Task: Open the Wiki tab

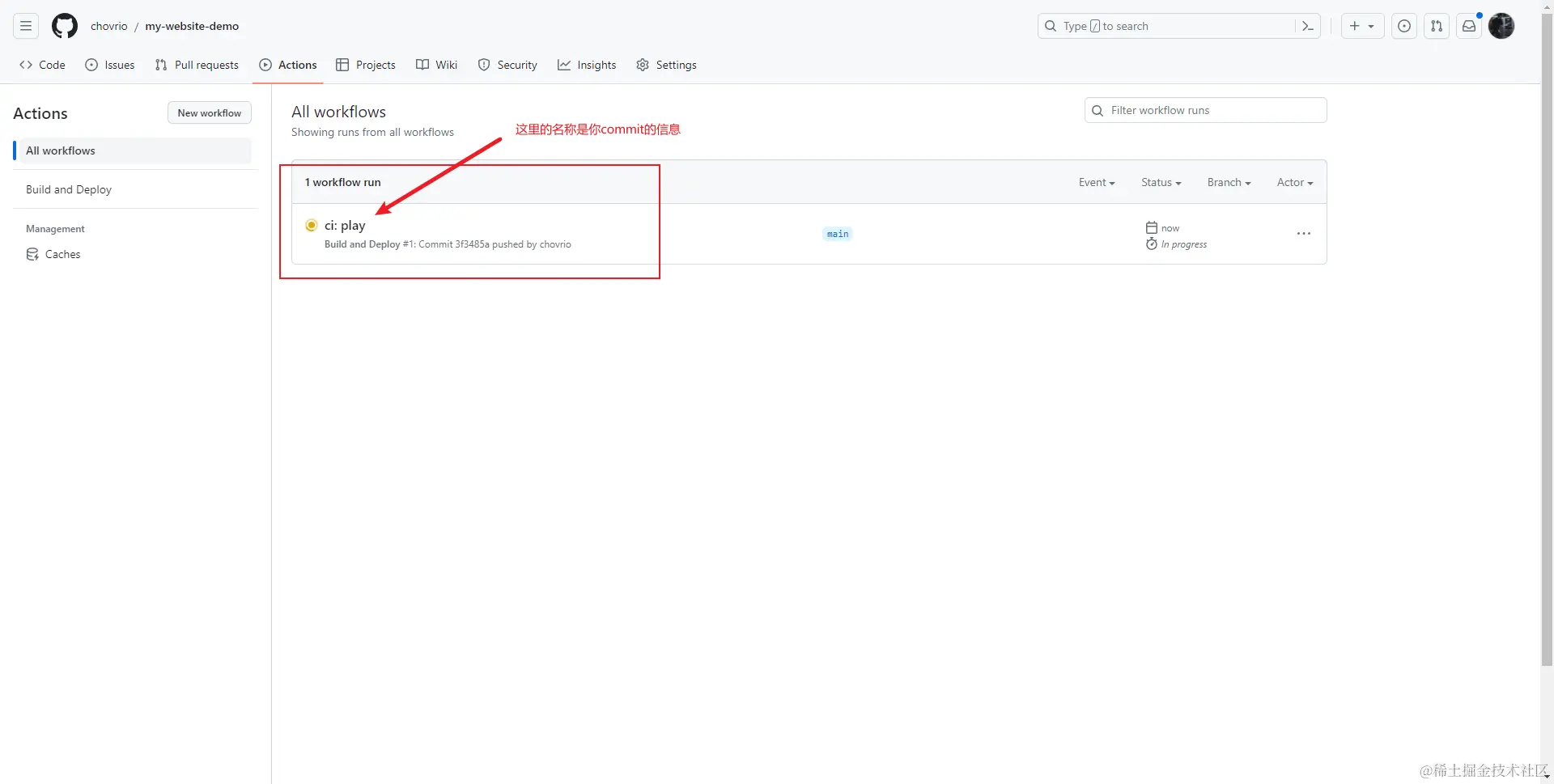Action: point(437,65)
